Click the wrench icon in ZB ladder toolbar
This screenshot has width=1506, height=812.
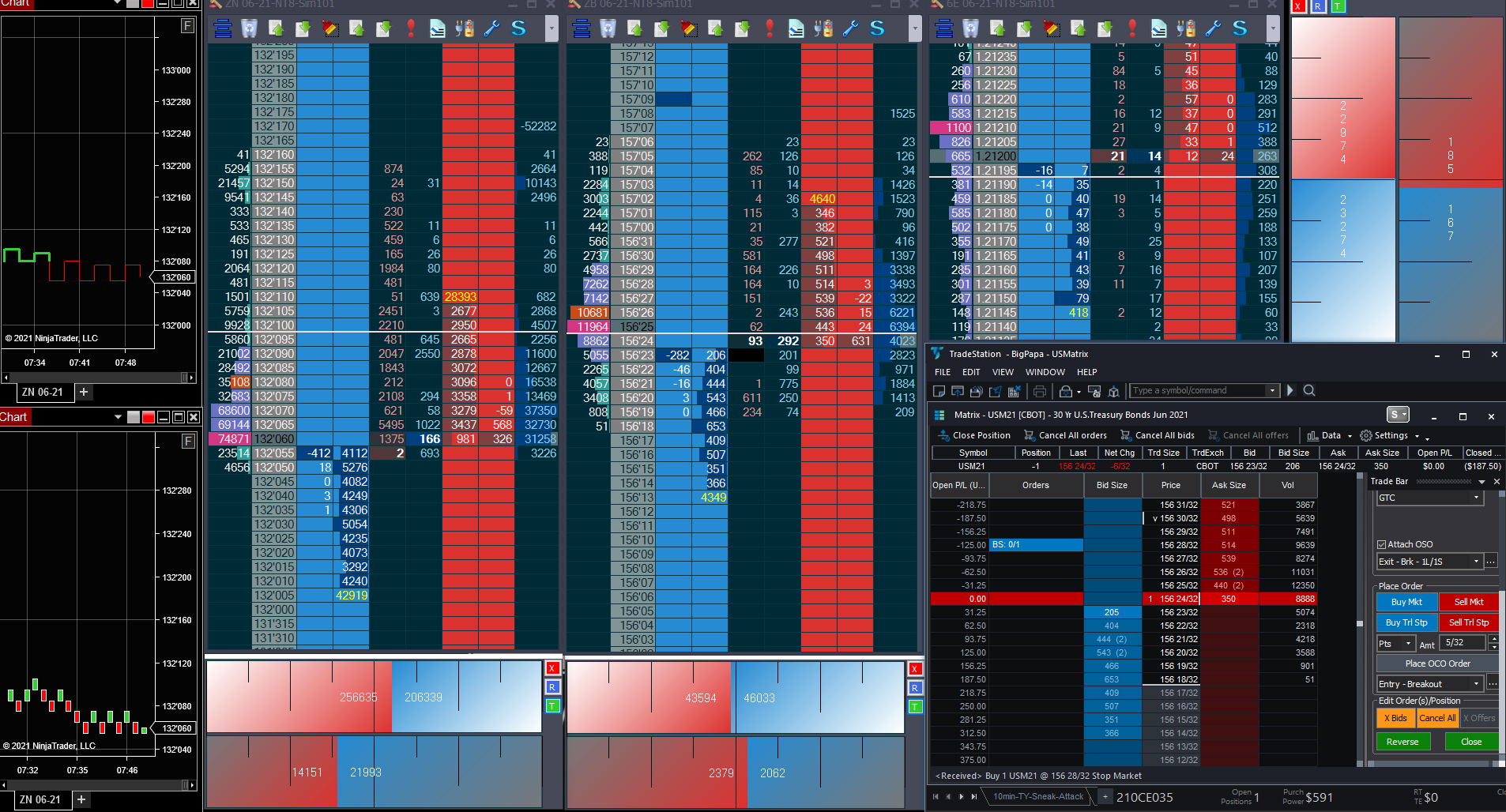(850, 29)
